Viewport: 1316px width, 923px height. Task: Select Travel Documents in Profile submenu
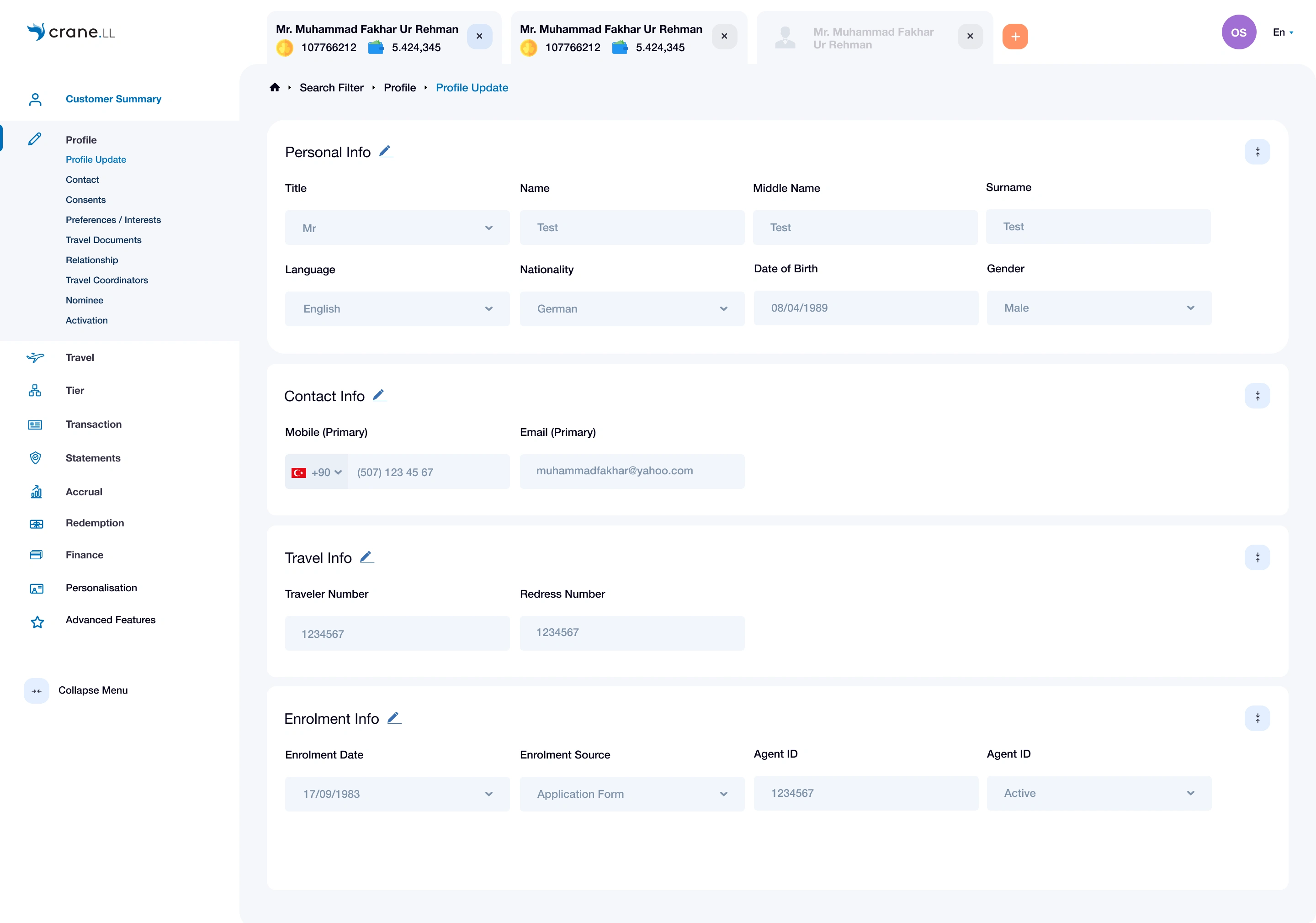coord(103,240)
